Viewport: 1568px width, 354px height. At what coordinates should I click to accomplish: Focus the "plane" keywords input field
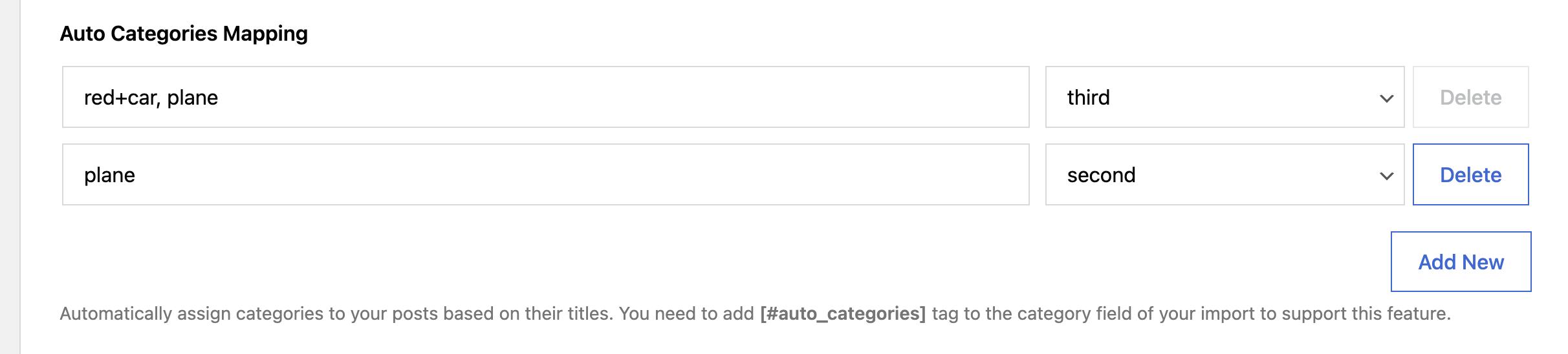[545, 174]
